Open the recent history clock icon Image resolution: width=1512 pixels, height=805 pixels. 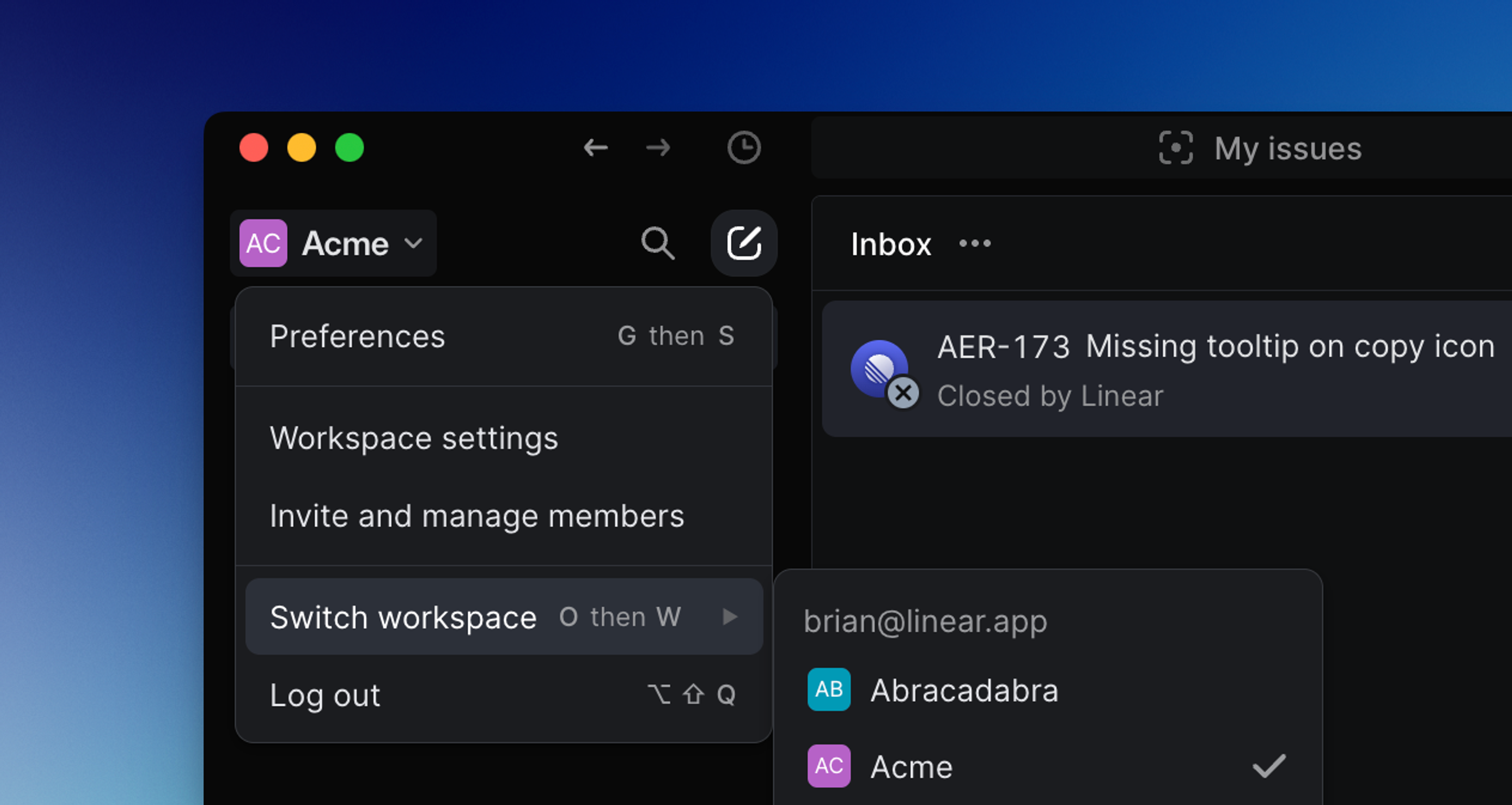[744, 148]
